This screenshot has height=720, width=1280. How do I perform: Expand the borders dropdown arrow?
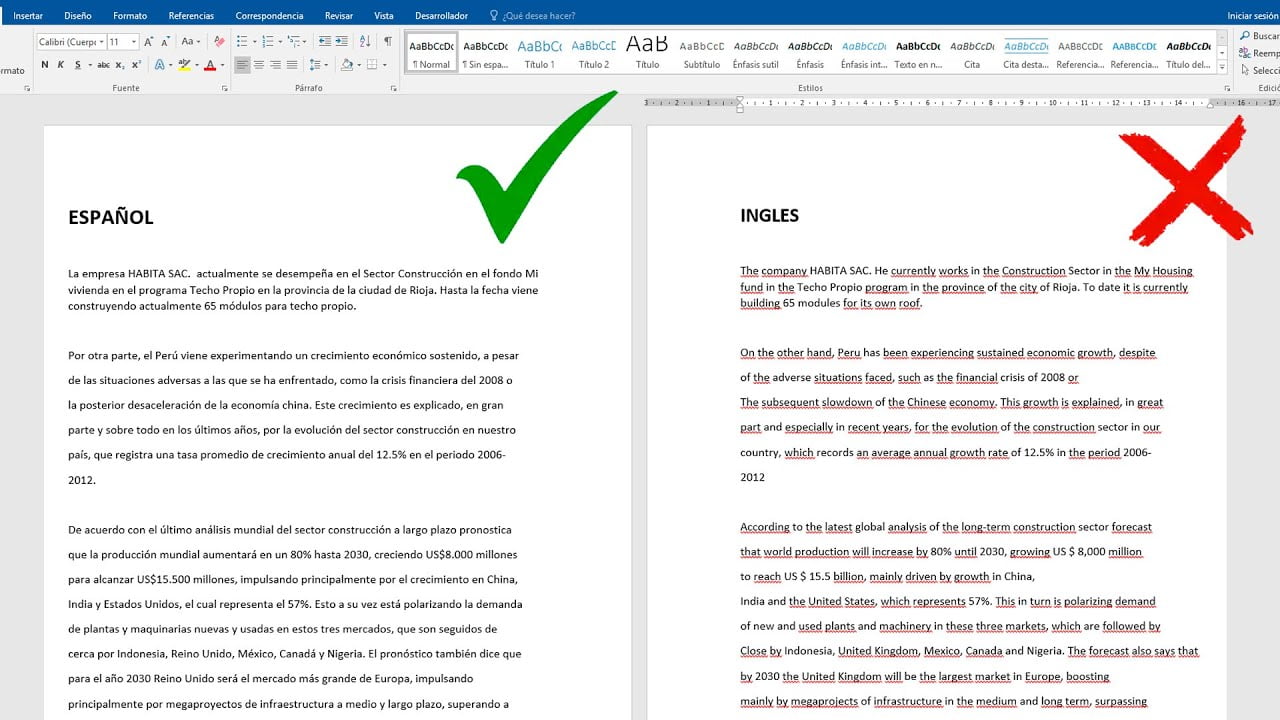tap(383, 65)
